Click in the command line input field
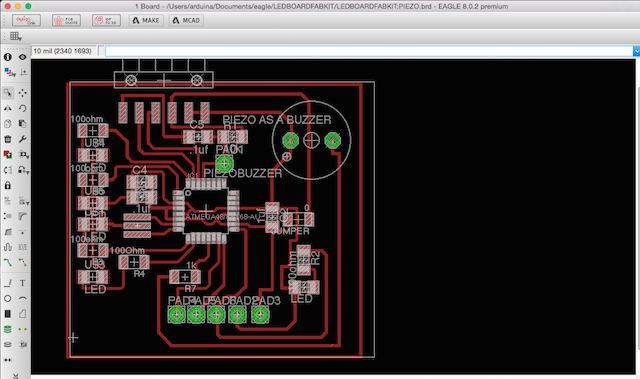 (x=369, y=51)
